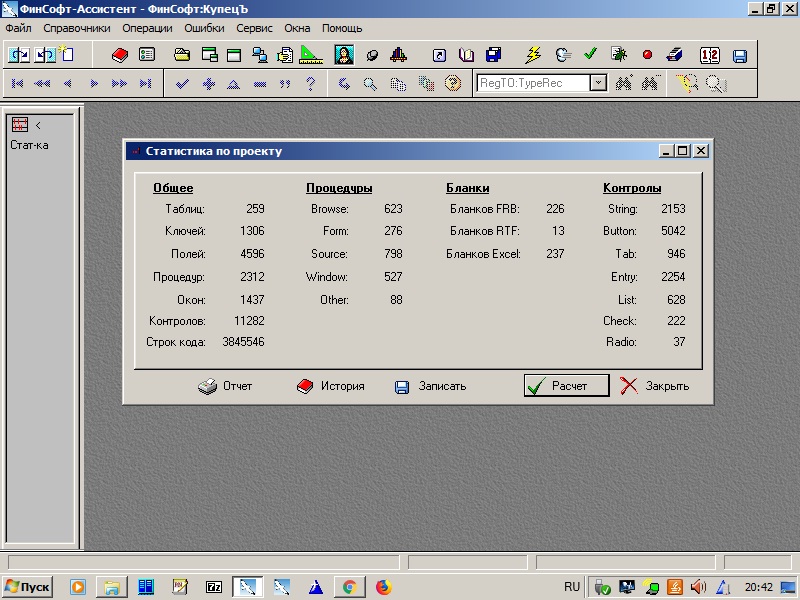Launch Firefox from the taskbar

click(x=383, y=587)
